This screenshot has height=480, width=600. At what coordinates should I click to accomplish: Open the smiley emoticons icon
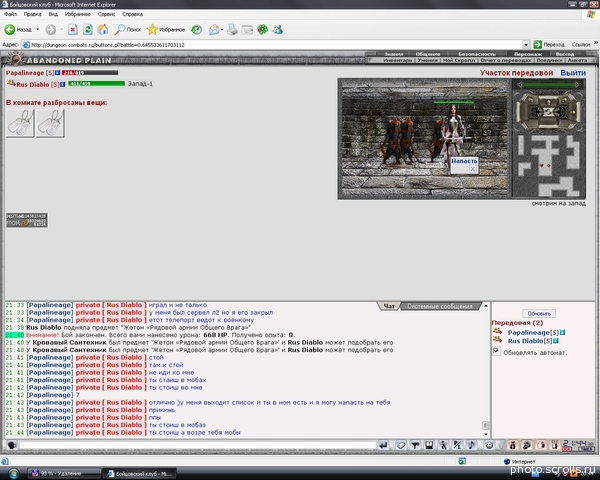(489, 445)
